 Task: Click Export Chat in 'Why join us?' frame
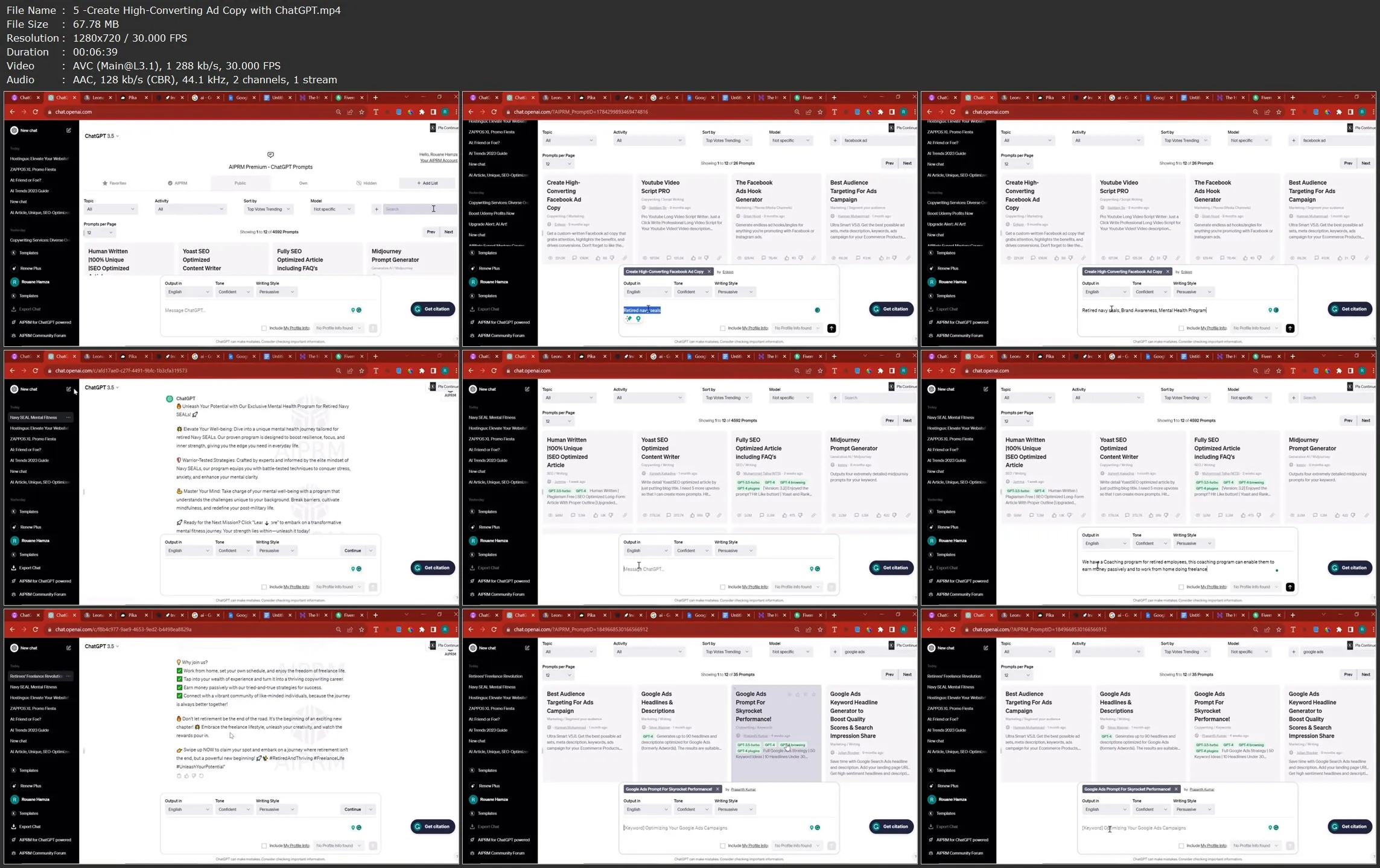(x=26, y=826)
